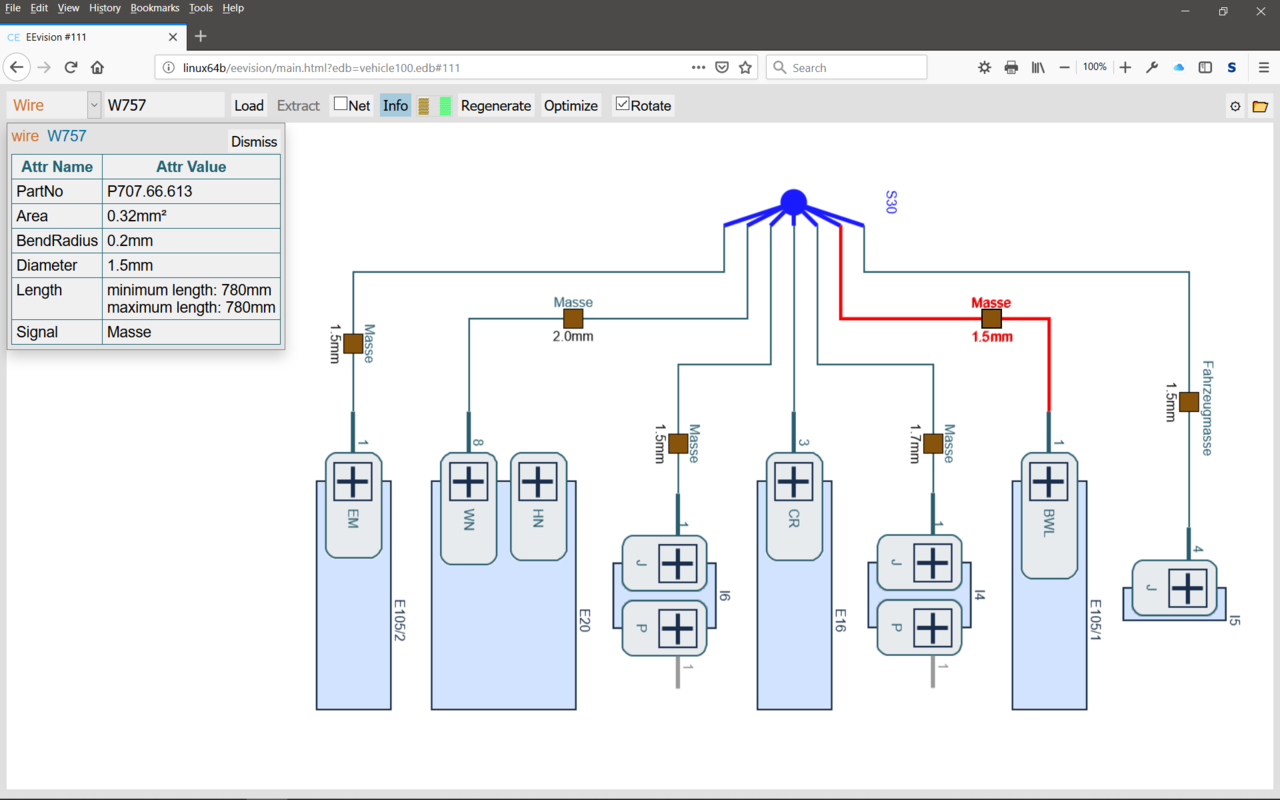This screenshot has height=800, width=1280.
Task: Click the Regenerate button
Action: pos(496,105)
